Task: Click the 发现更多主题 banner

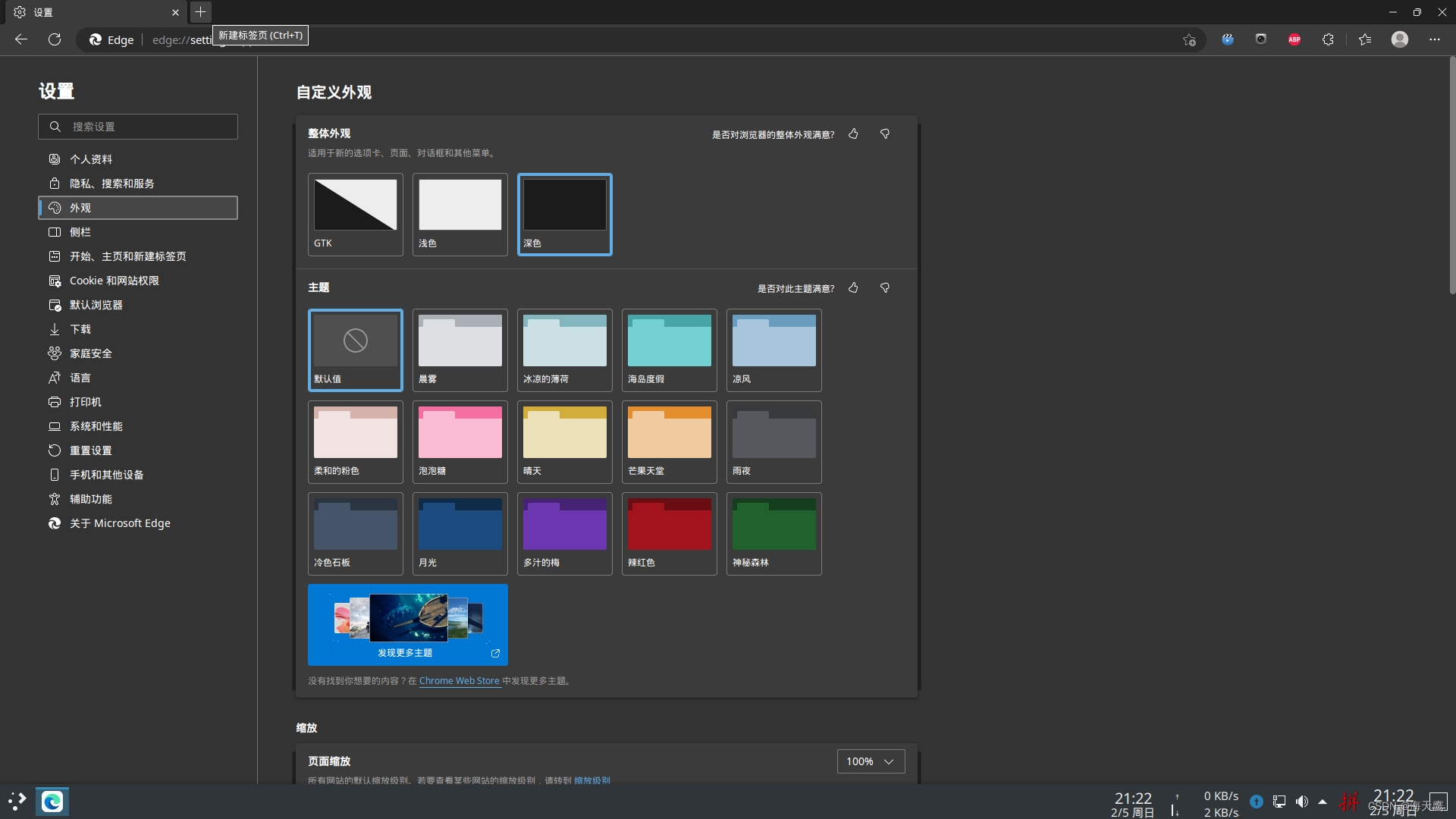Action: click(407, 624)
